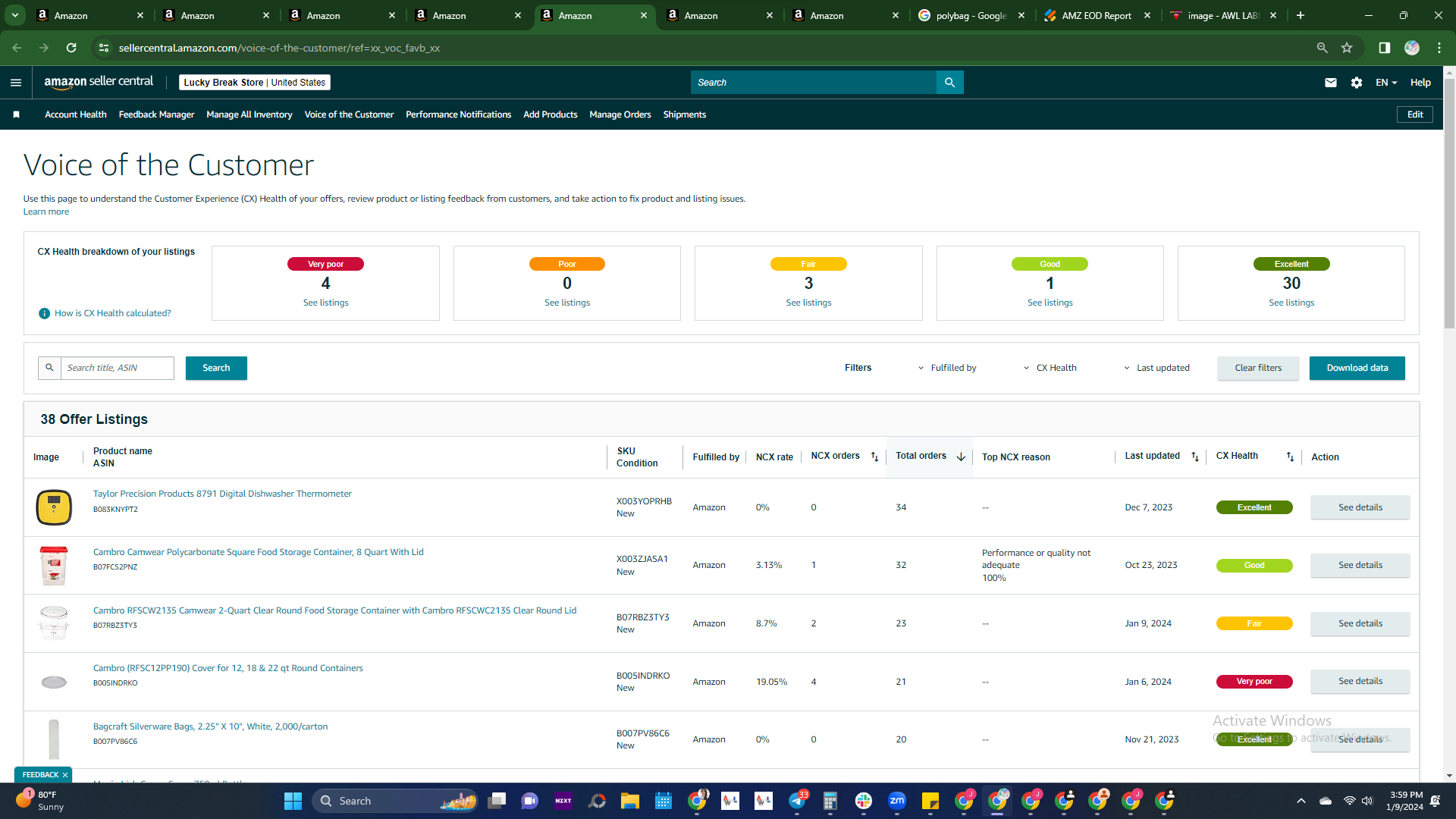
Task: Open Manage Orders menu item
Action: coord(620,115)
